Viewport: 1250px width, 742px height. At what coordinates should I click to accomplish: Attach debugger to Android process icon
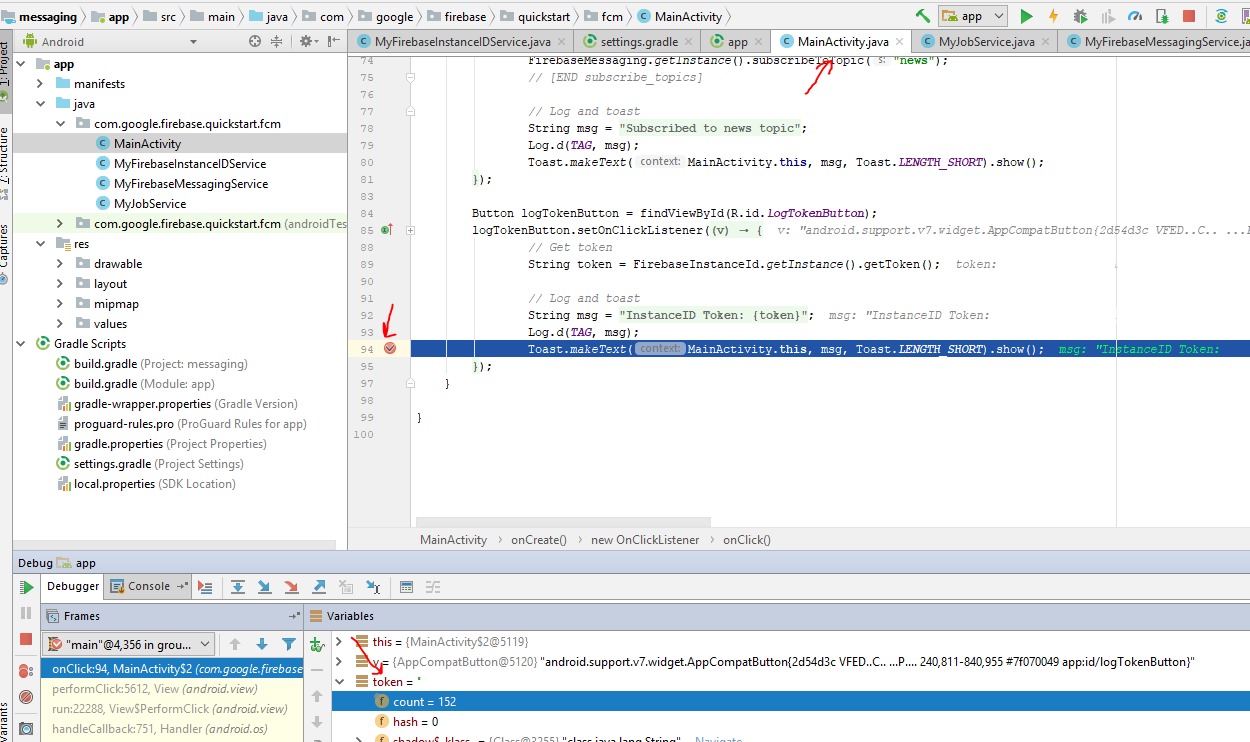[x=1161, y=16]
